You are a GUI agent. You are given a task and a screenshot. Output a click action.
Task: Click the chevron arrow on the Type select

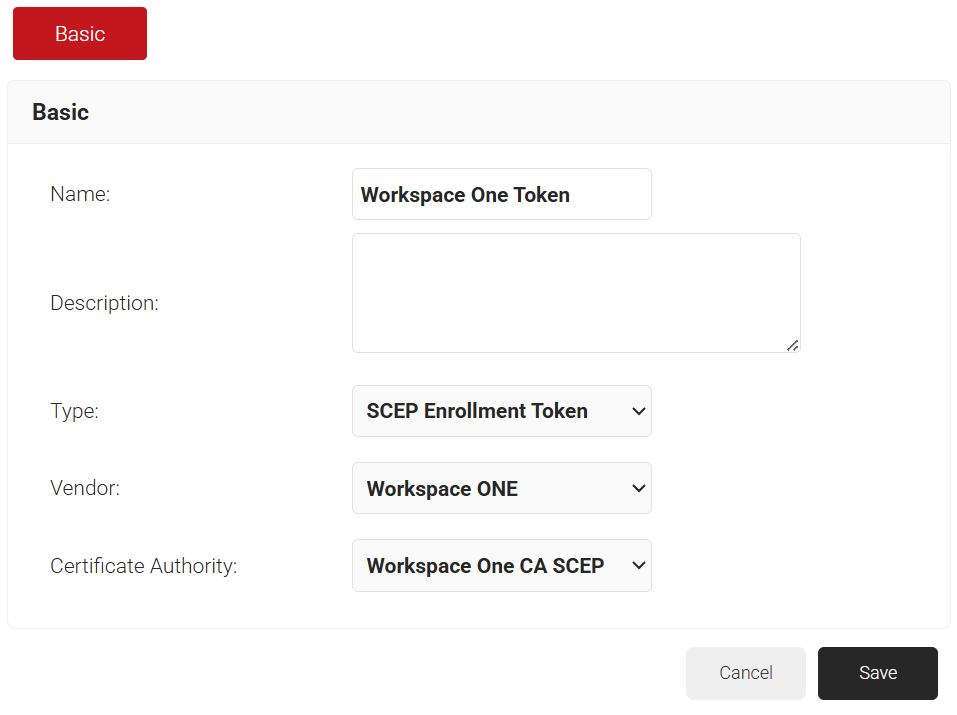tap(639, 411)
